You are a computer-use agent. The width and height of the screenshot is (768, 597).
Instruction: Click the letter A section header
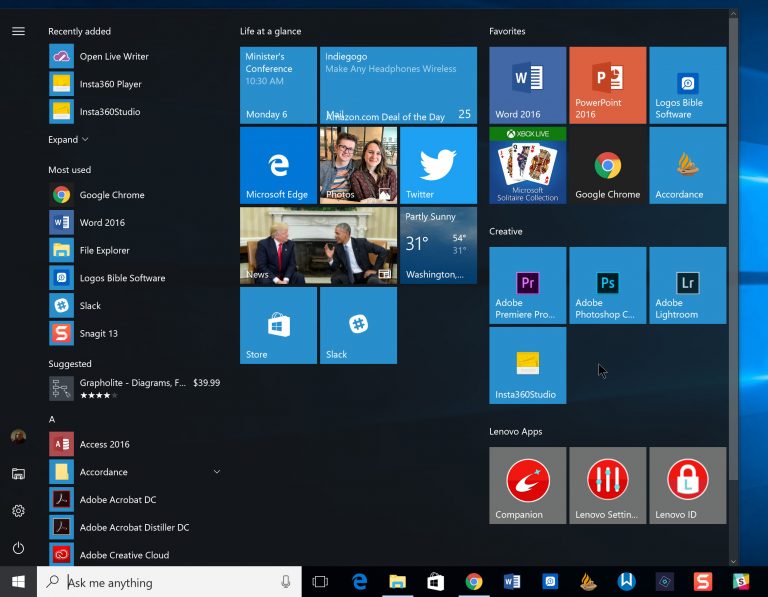click(52, 419)
